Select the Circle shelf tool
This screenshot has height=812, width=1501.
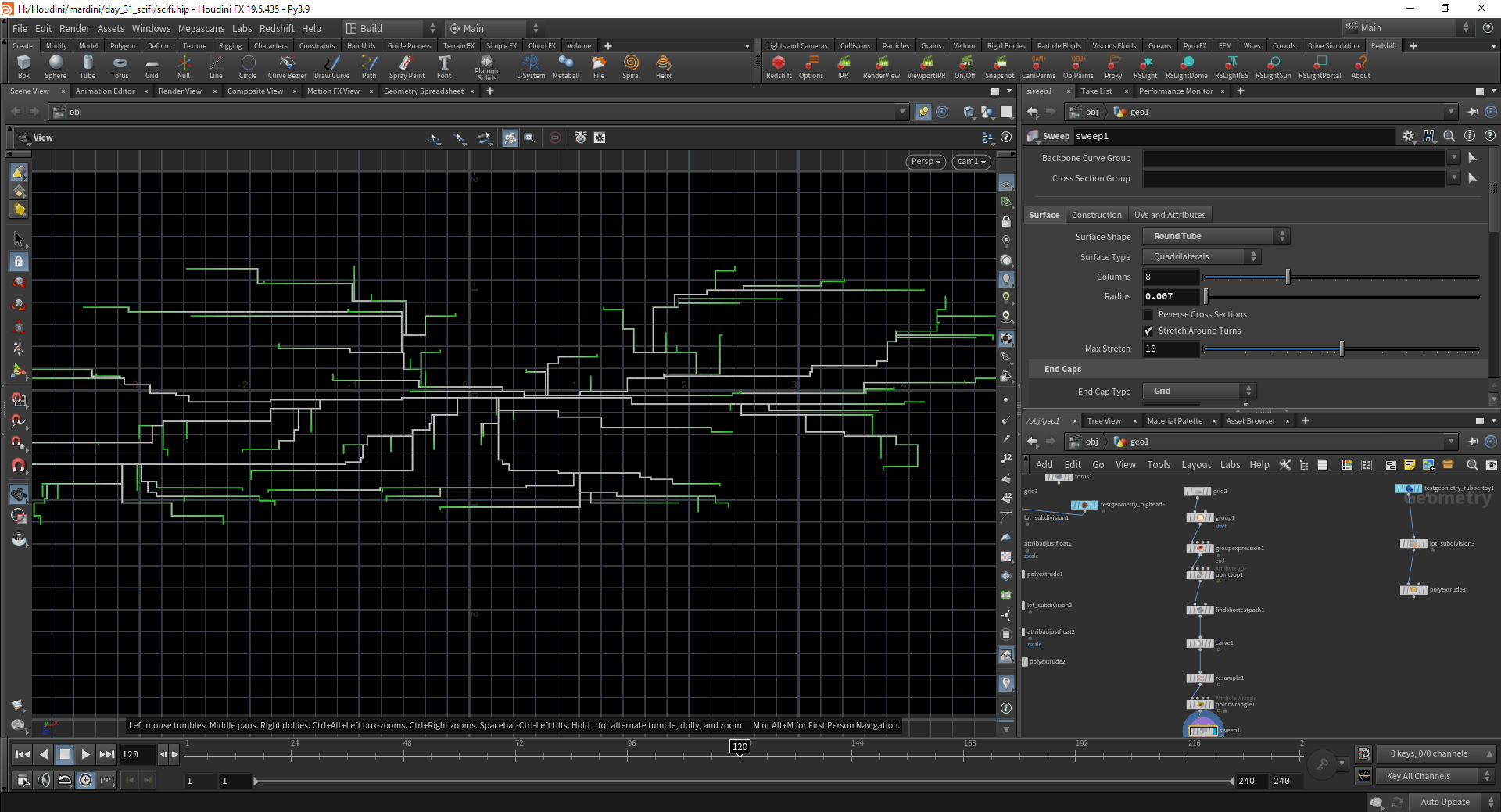[x=248, y=66]
